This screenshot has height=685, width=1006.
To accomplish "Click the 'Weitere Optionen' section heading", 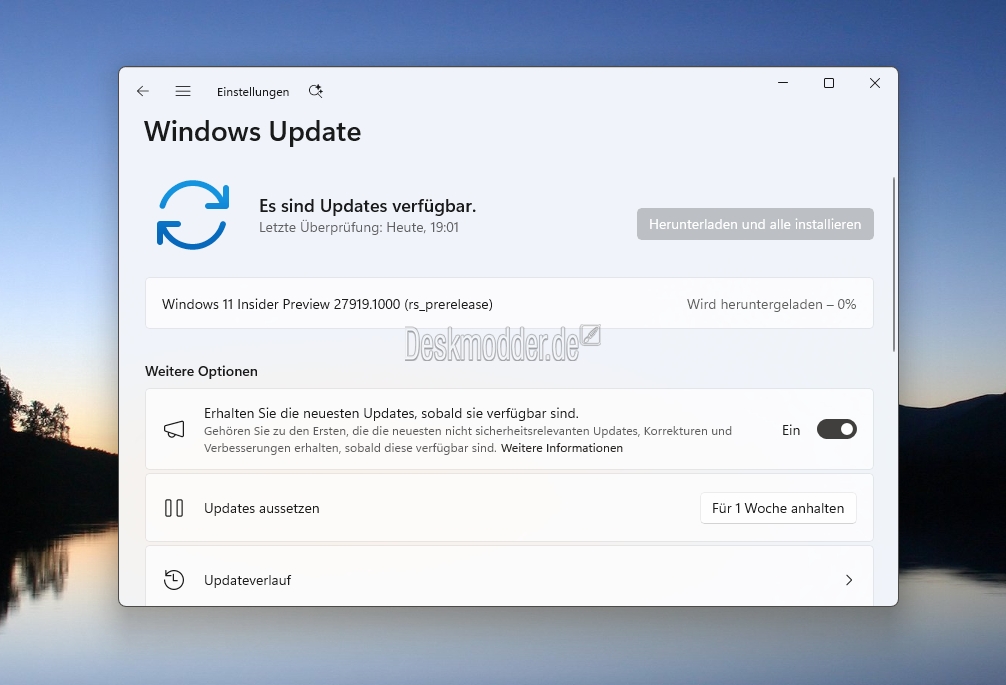I will tap(201, 371).
